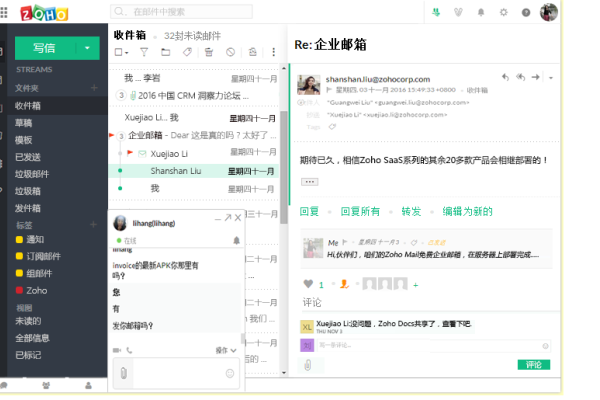Click the Zoho logo
This screenshot has height=400, width=600.
(44, 13)
